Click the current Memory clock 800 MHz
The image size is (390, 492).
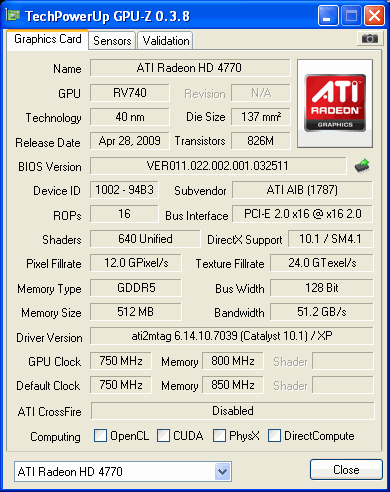pyautogui.click(x=233, y=361)
